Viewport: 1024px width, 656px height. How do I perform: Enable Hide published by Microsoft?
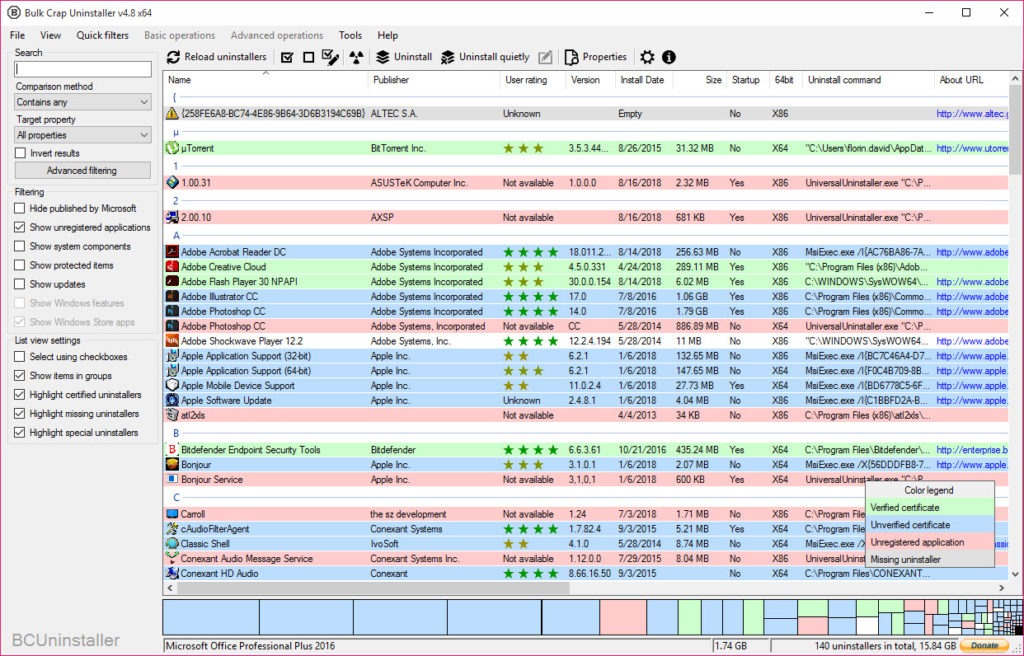tap(20, 208)
